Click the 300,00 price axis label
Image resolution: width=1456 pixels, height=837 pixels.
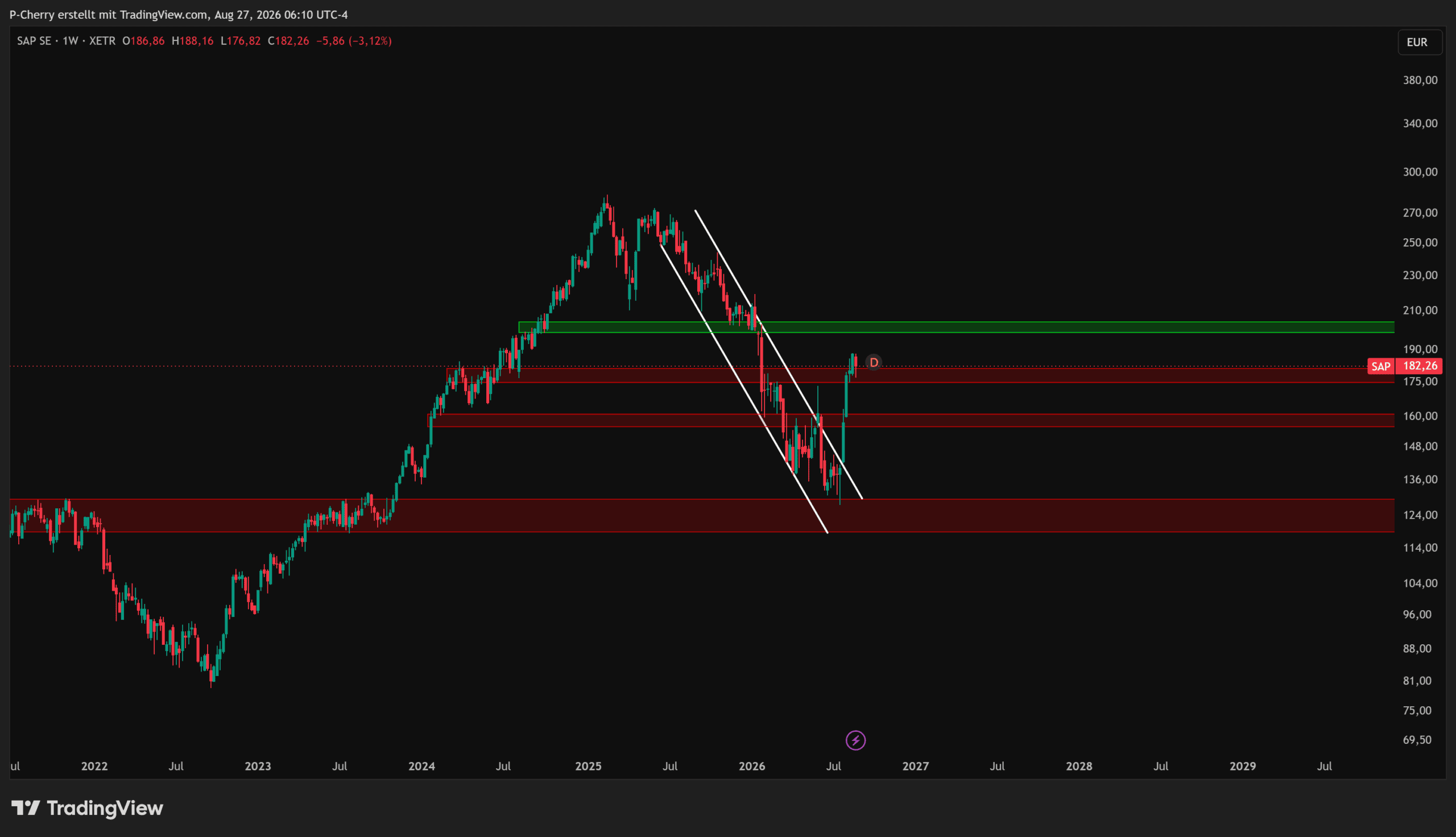pos(1420,172)
